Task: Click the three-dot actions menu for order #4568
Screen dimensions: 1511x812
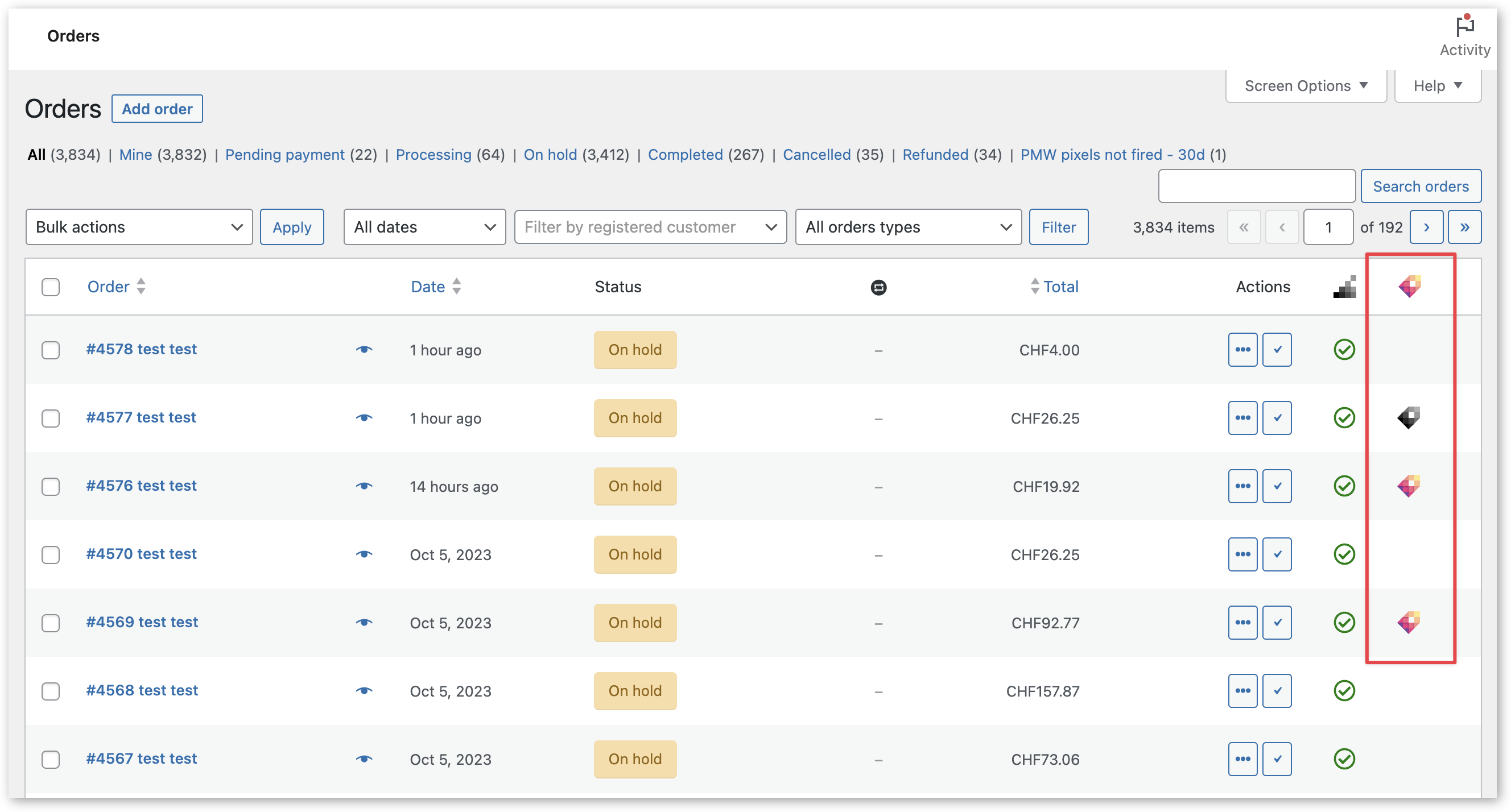Action: 1243,689
